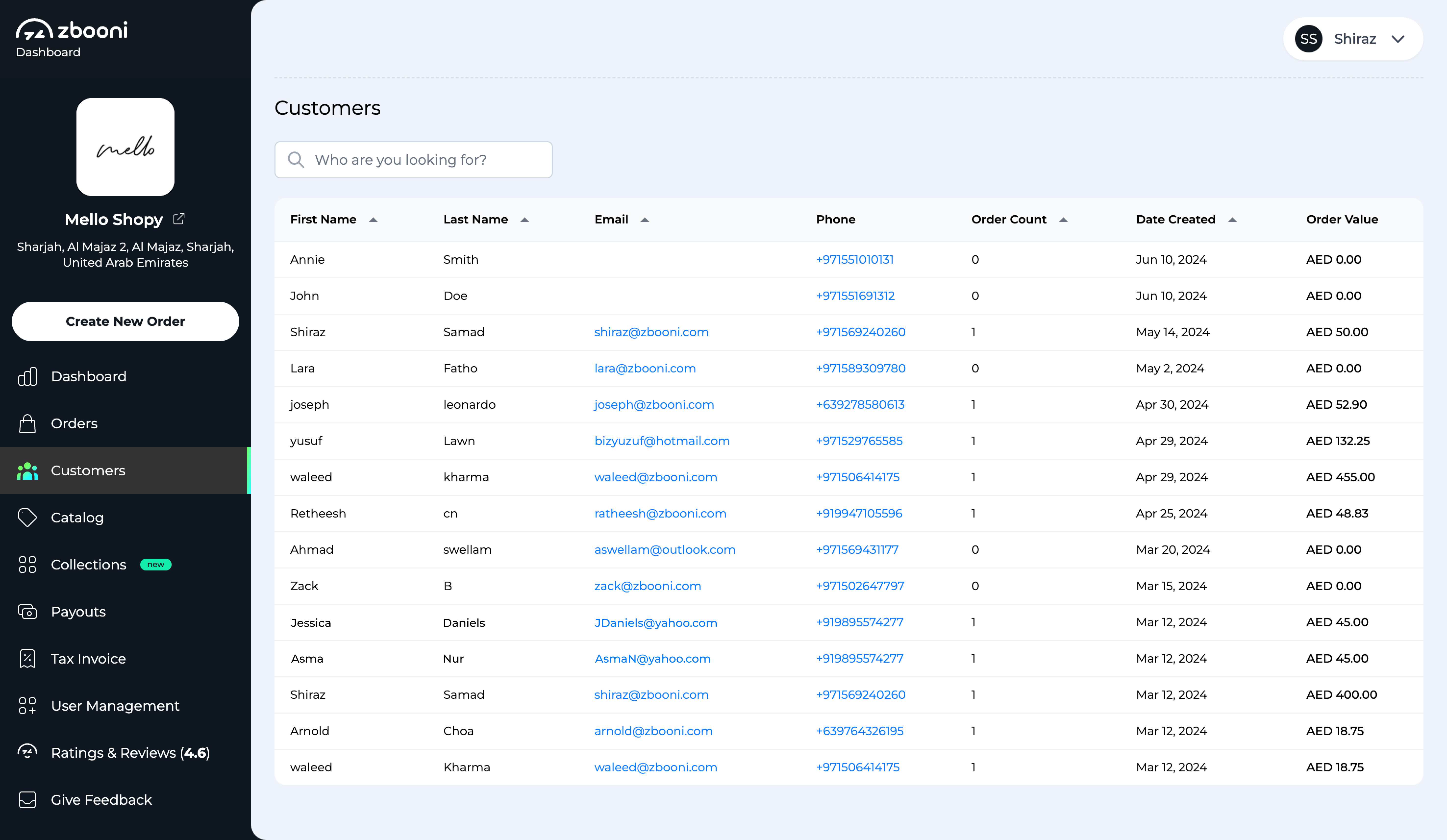Viewport: 1447px width, 840px height.
Task: Expand the Shiraz account dropdown chevron
Action: coord(1398,39)
